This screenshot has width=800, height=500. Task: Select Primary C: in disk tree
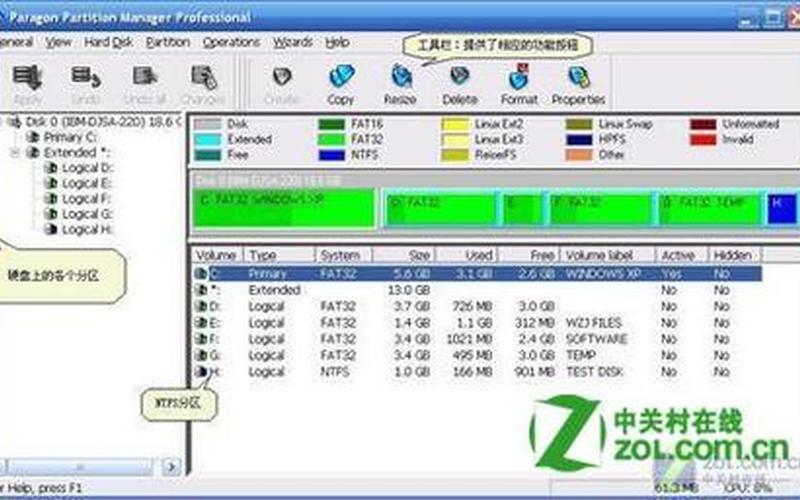pyautogui.click(x=70, y=137)
